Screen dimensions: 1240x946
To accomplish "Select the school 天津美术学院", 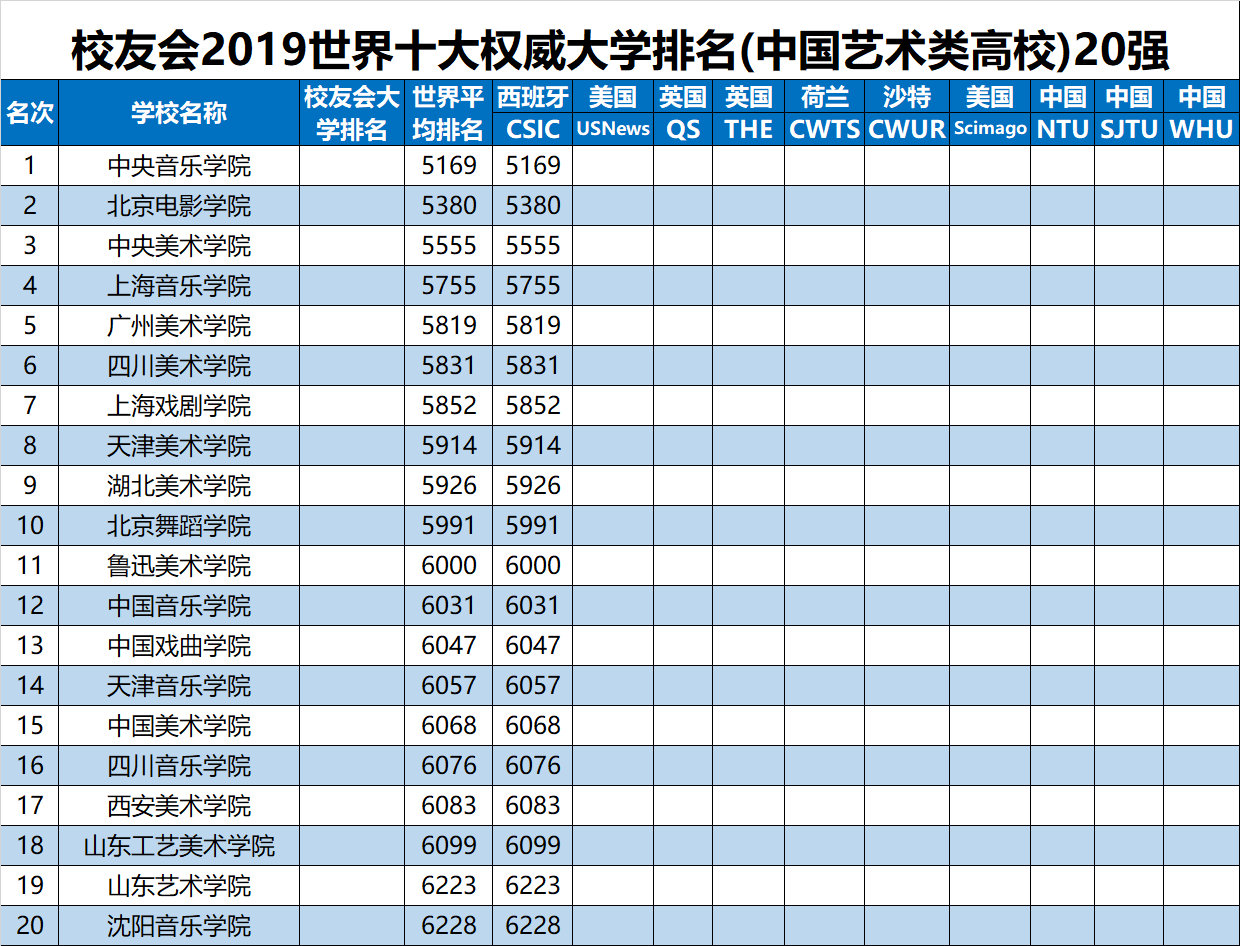I will click(179, 446).
